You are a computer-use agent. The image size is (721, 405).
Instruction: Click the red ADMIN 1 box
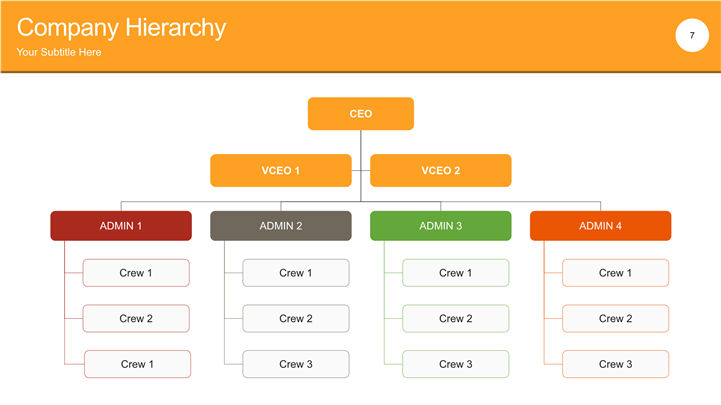(x=121, y=226)
